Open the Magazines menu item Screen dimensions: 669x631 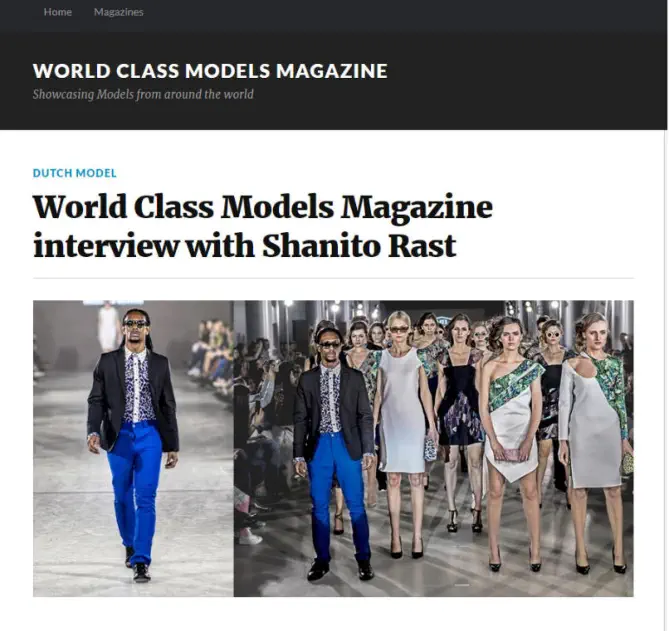[x=119, y=12]
